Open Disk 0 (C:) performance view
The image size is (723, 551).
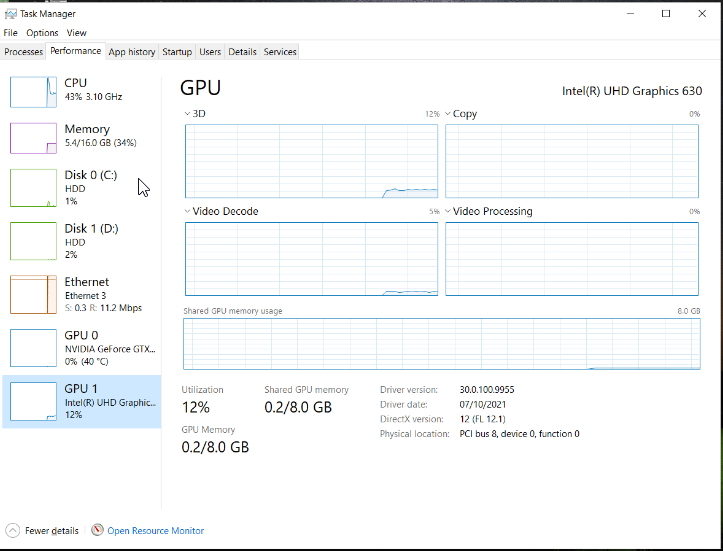point(82,188)
